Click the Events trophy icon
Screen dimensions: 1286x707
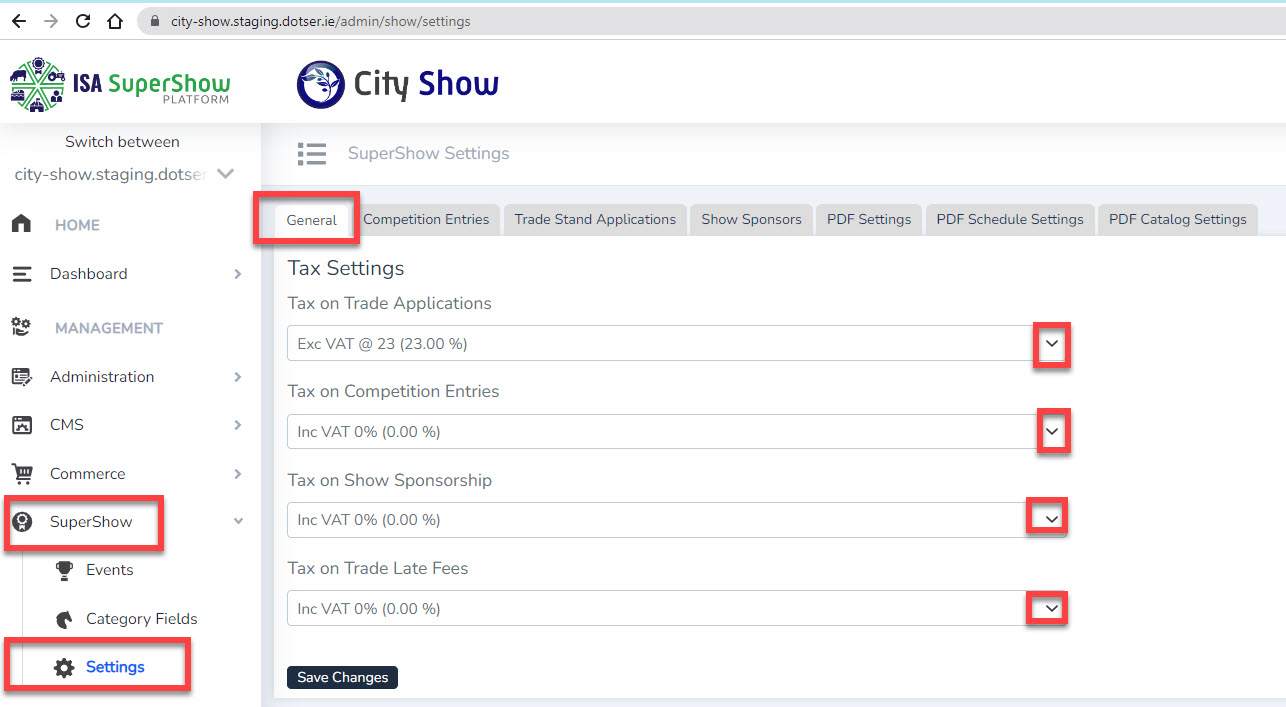click(x=64, y=570)
